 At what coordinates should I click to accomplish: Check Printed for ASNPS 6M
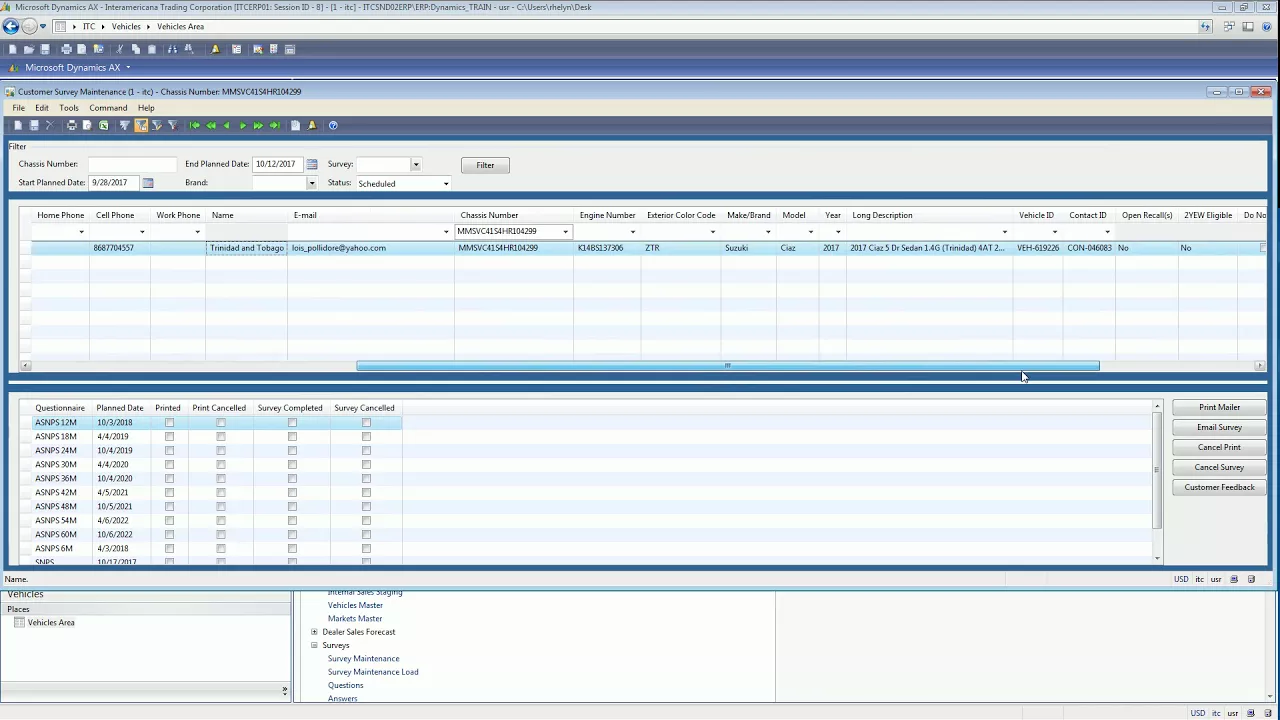pos(169,548)
